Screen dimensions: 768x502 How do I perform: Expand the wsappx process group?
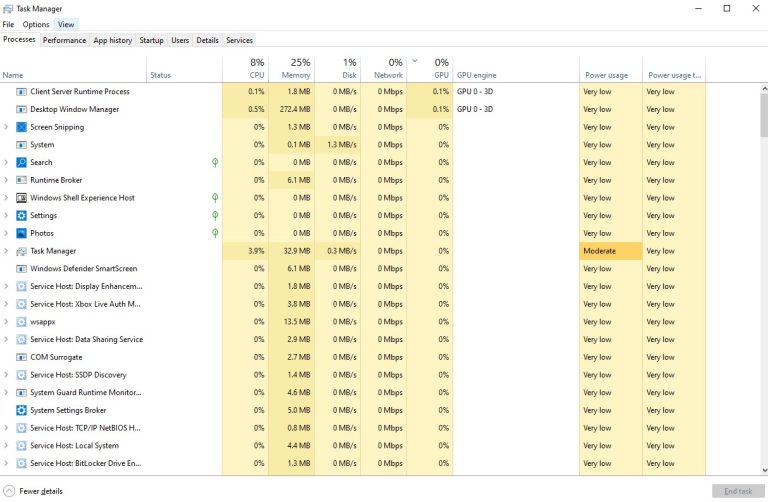click(x=6, y=322)
